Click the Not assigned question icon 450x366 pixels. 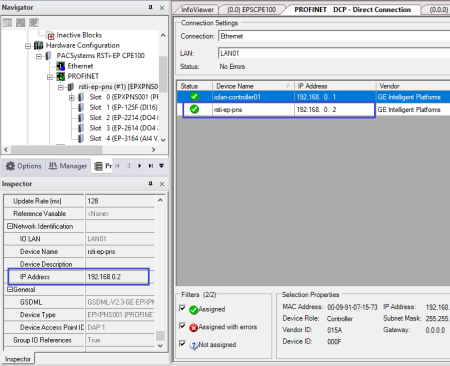(x=194, y=345)
